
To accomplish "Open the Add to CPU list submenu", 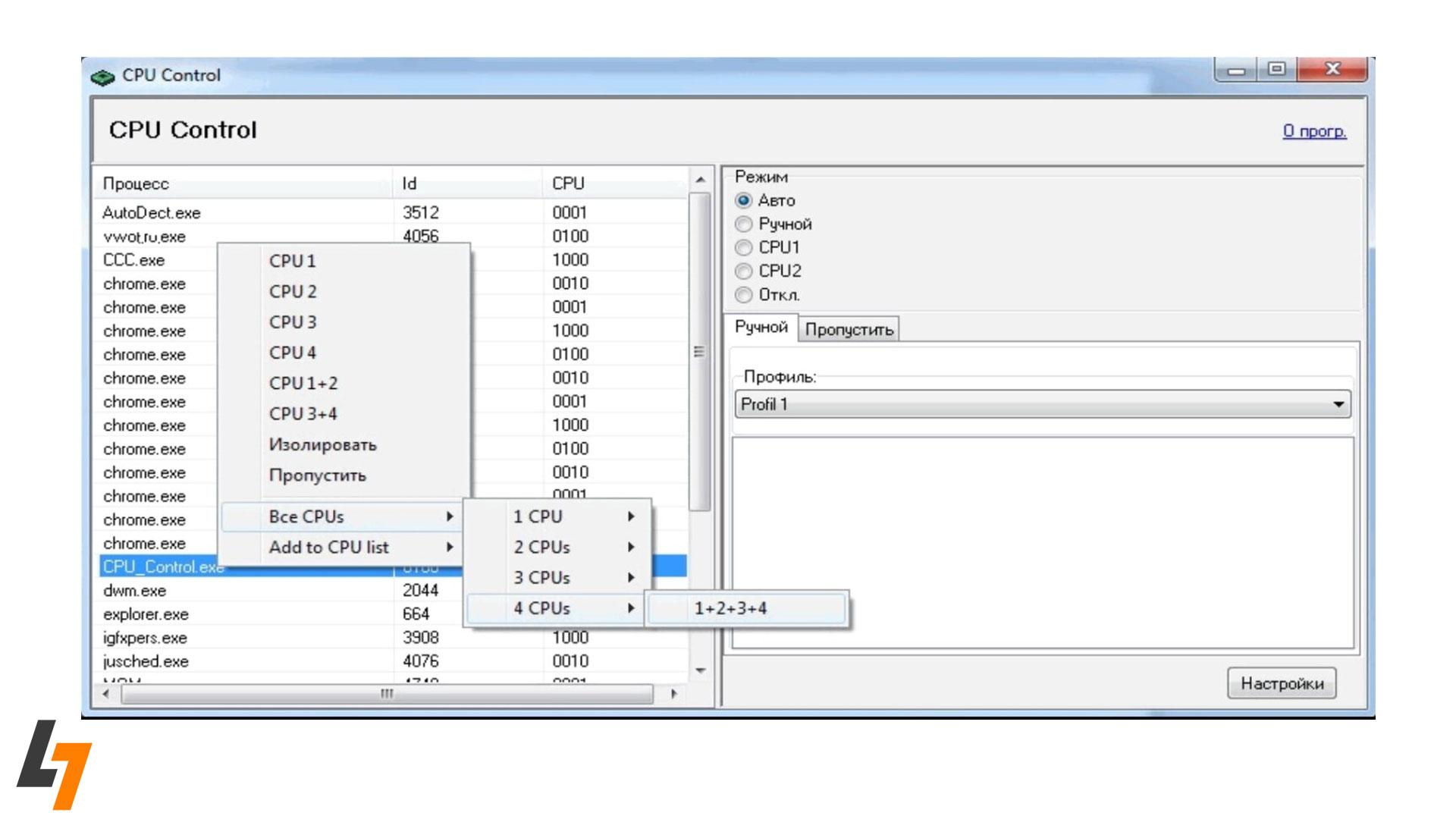I will click(331, 547).
